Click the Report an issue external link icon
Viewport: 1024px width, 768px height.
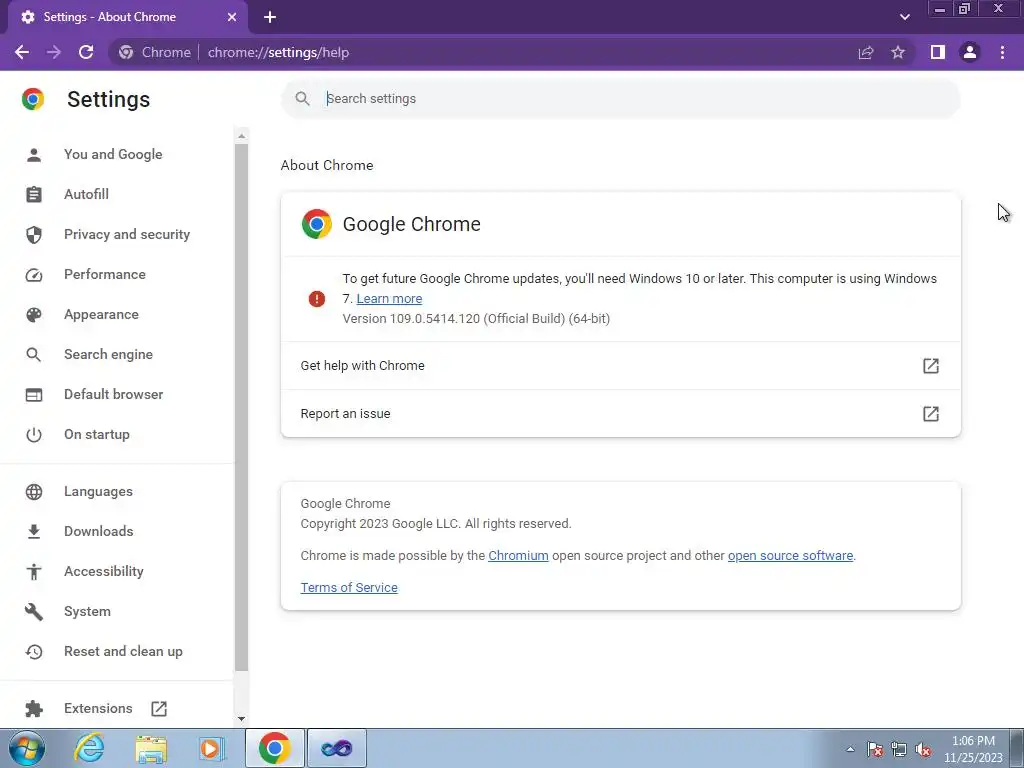coord(931,413)
